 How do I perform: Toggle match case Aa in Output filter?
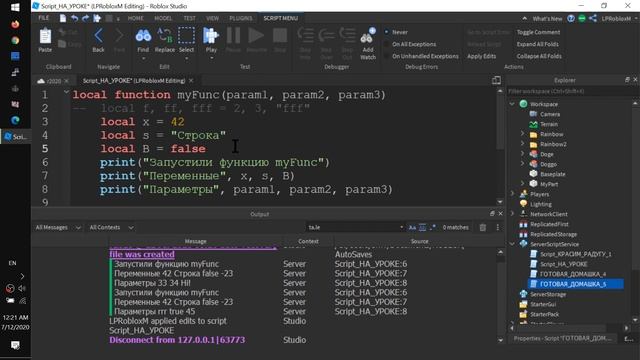(x=412, y=227)
